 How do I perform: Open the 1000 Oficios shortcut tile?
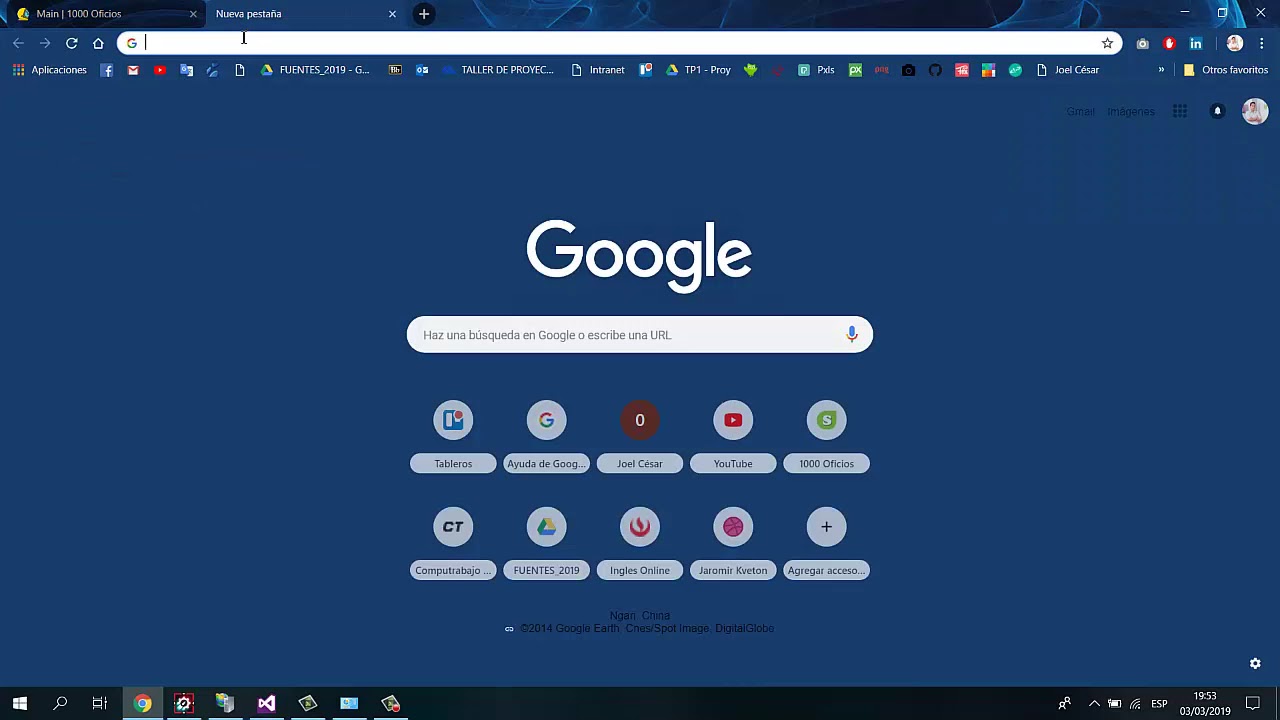point(826,436)
